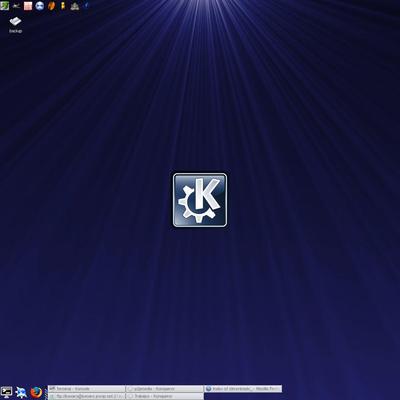The width and height of the screenshot is (400, 400).
Task: Click the small yellow icon in top panel
Action: (x=63, y=6)
